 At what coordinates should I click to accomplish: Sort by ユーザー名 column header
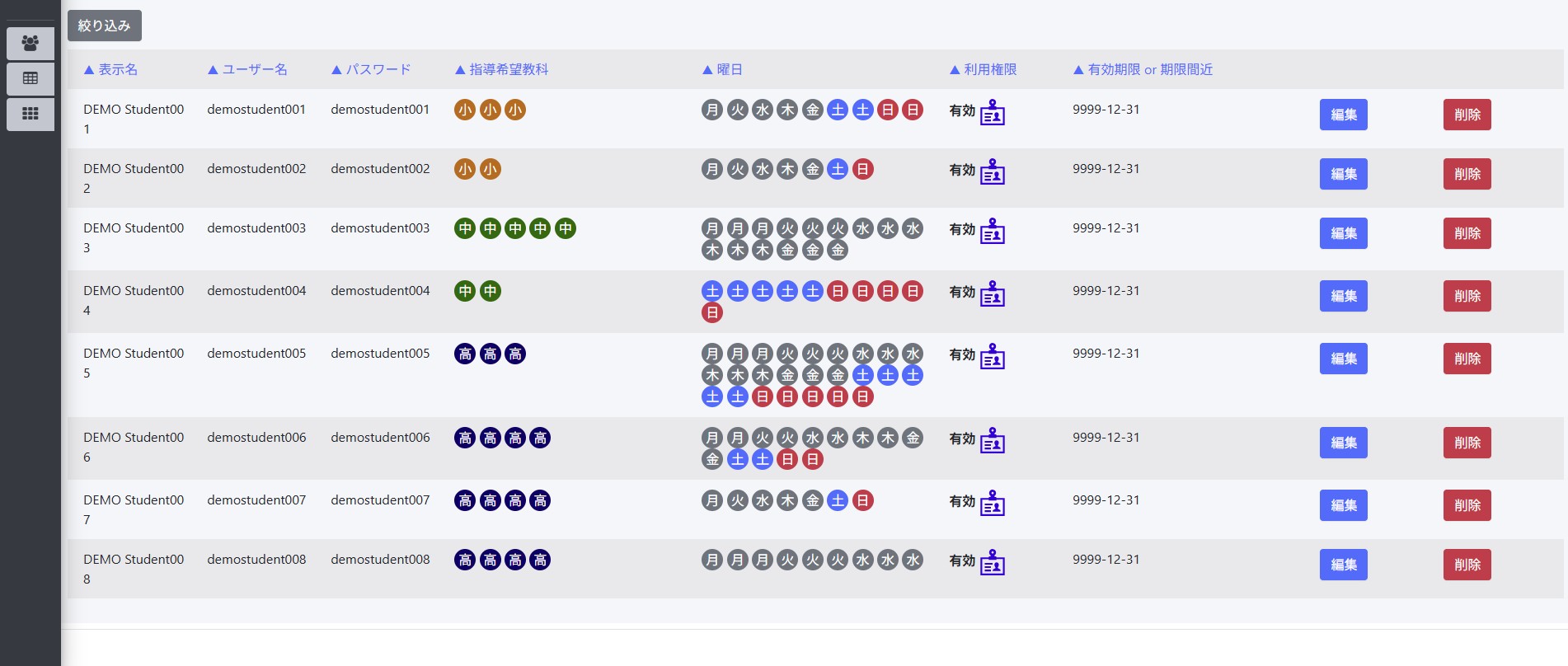point(247,69)
